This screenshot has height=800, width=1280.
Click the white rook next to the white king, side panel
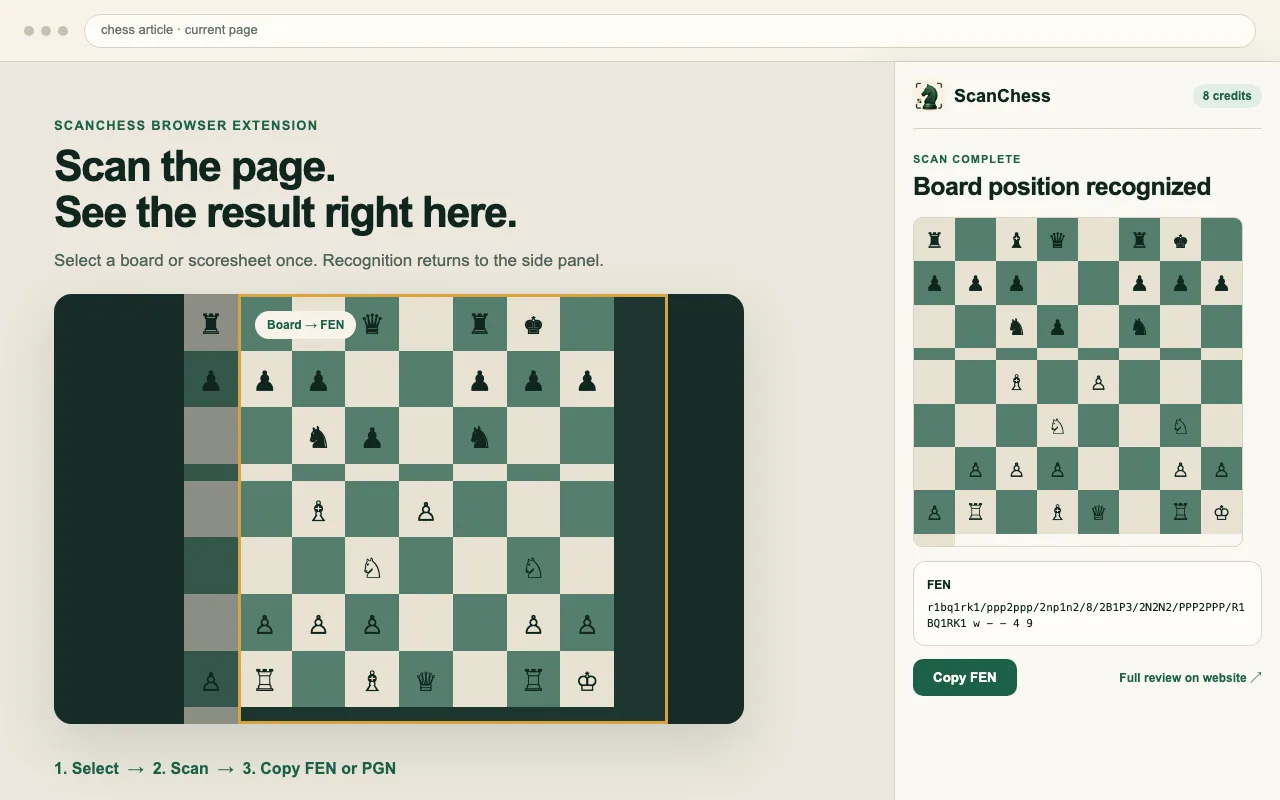tap(1180, 512)
